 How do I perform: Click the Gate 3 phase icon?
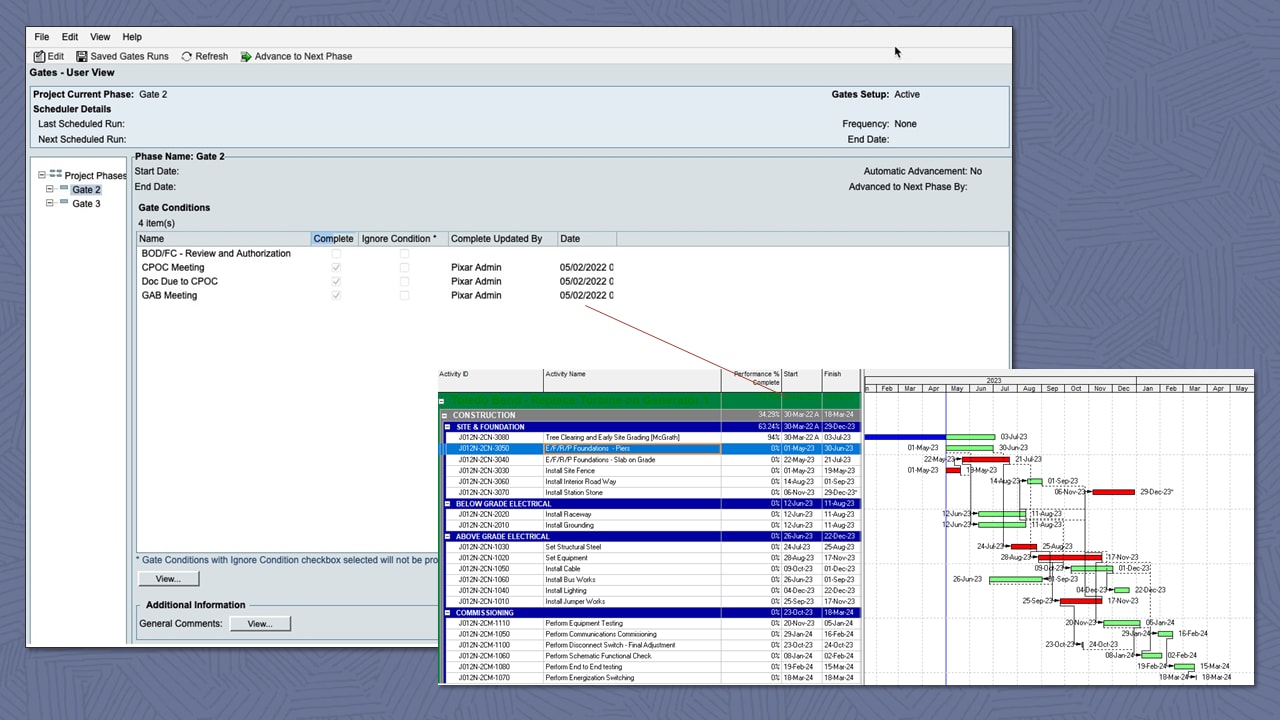[x=64, y=203]
